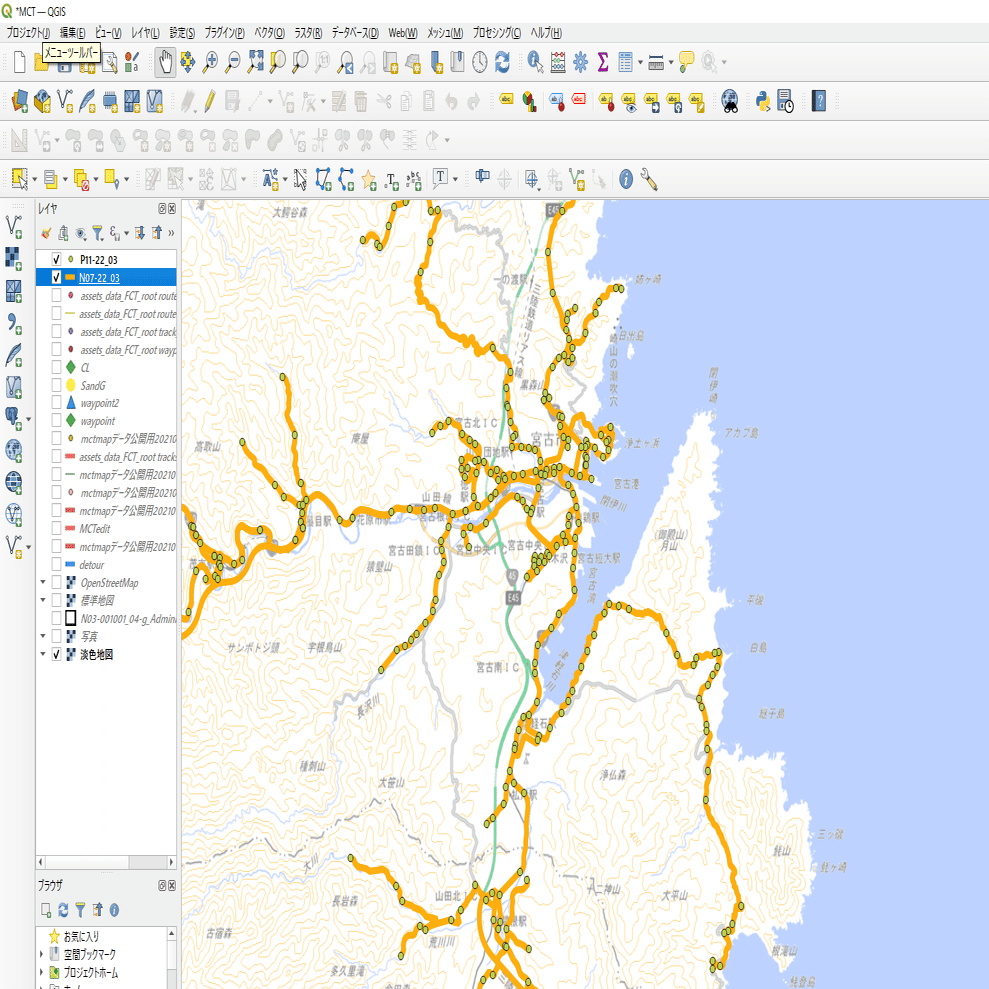
Task: Open the attribute table dropdown arrow
Action: point(641,62)
